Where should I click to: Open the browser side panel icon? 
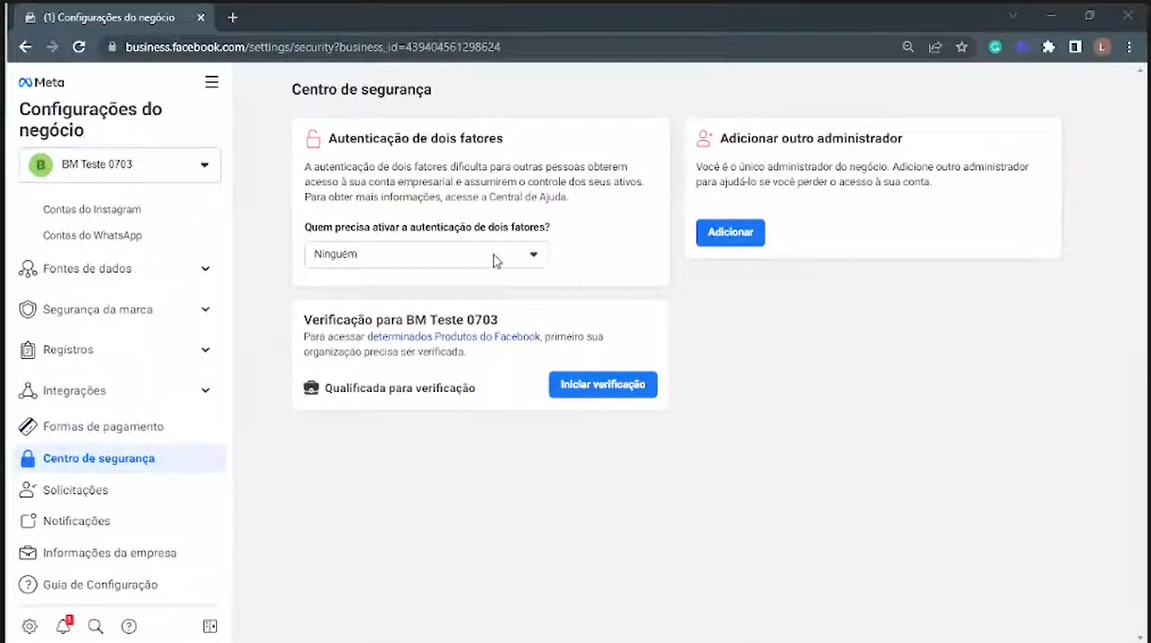(1075, 47)
